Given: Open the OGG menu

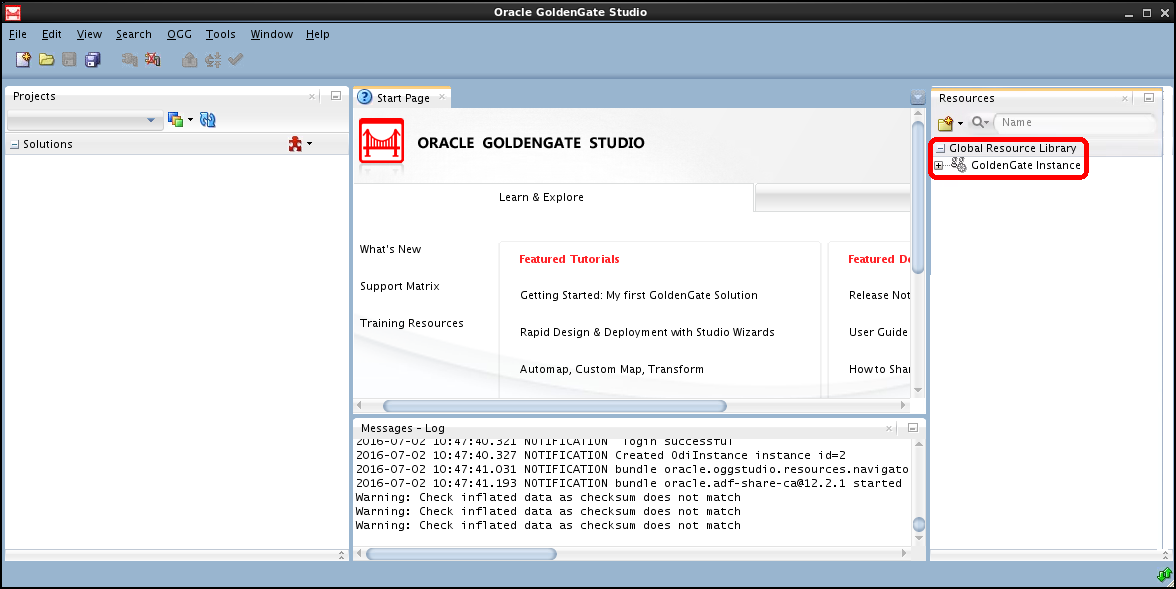Looking at the screenshot, I should tap(179, 34).
